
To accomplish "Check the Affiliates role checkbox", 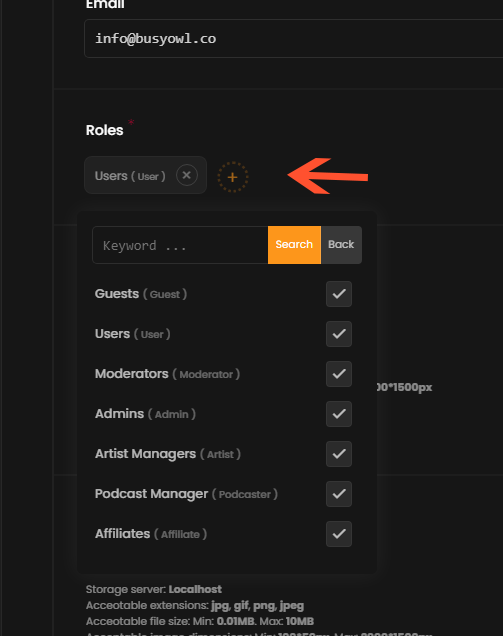I will (339, 534).
